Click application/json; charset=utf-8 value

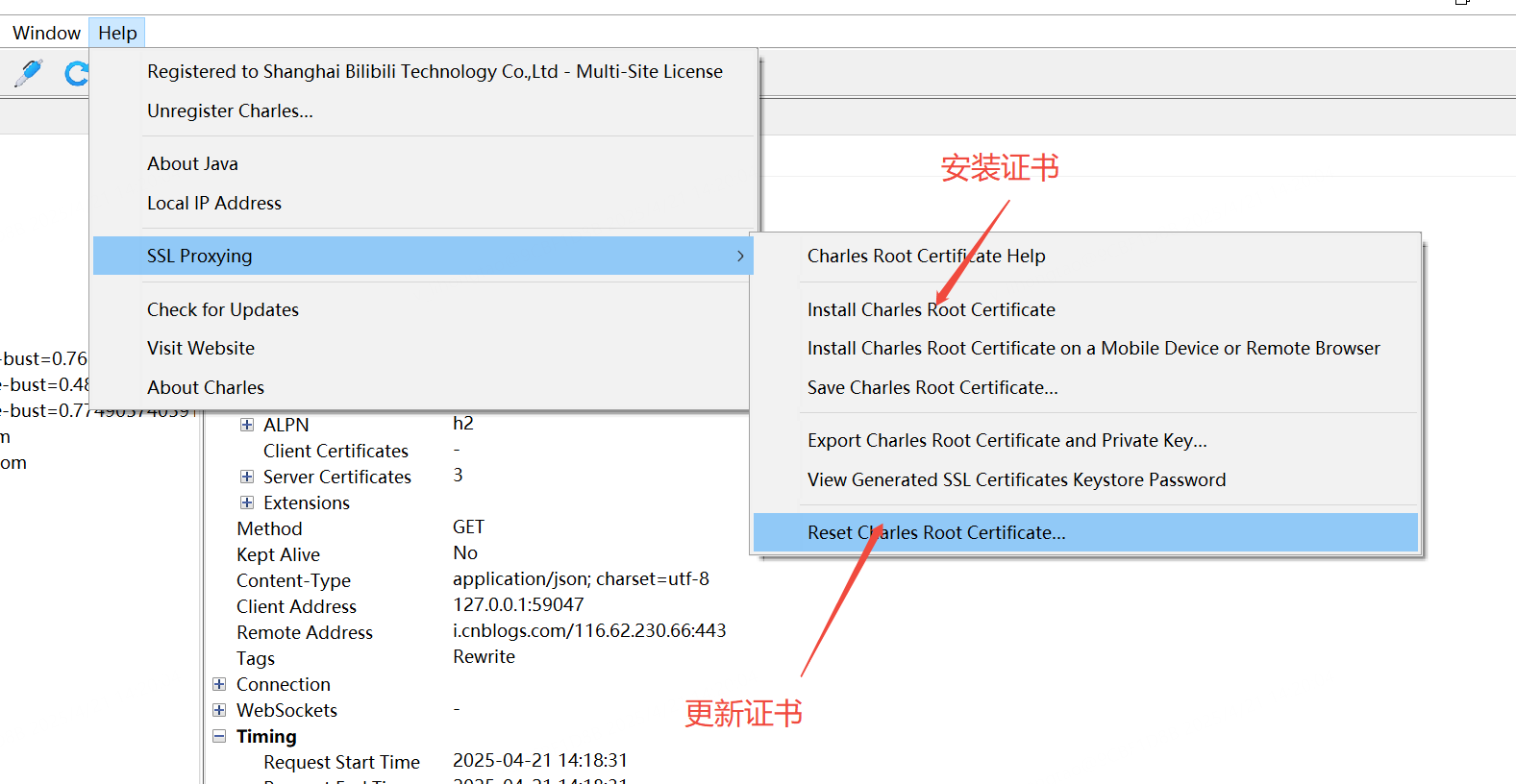click(581, 578)
